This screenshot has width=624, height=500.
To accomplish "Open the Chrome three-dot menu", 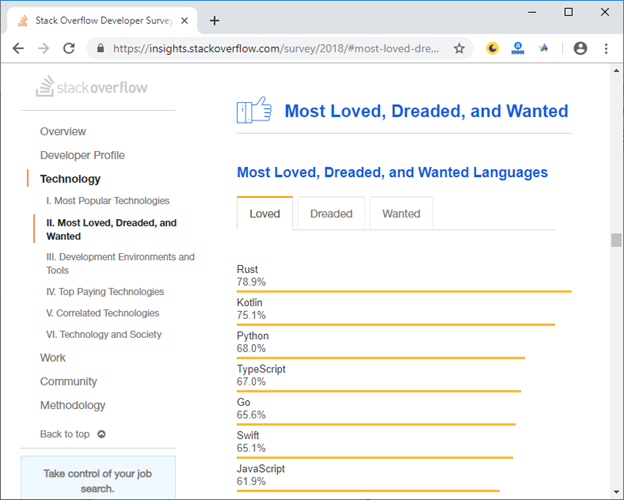I will [x=606, y=49].
